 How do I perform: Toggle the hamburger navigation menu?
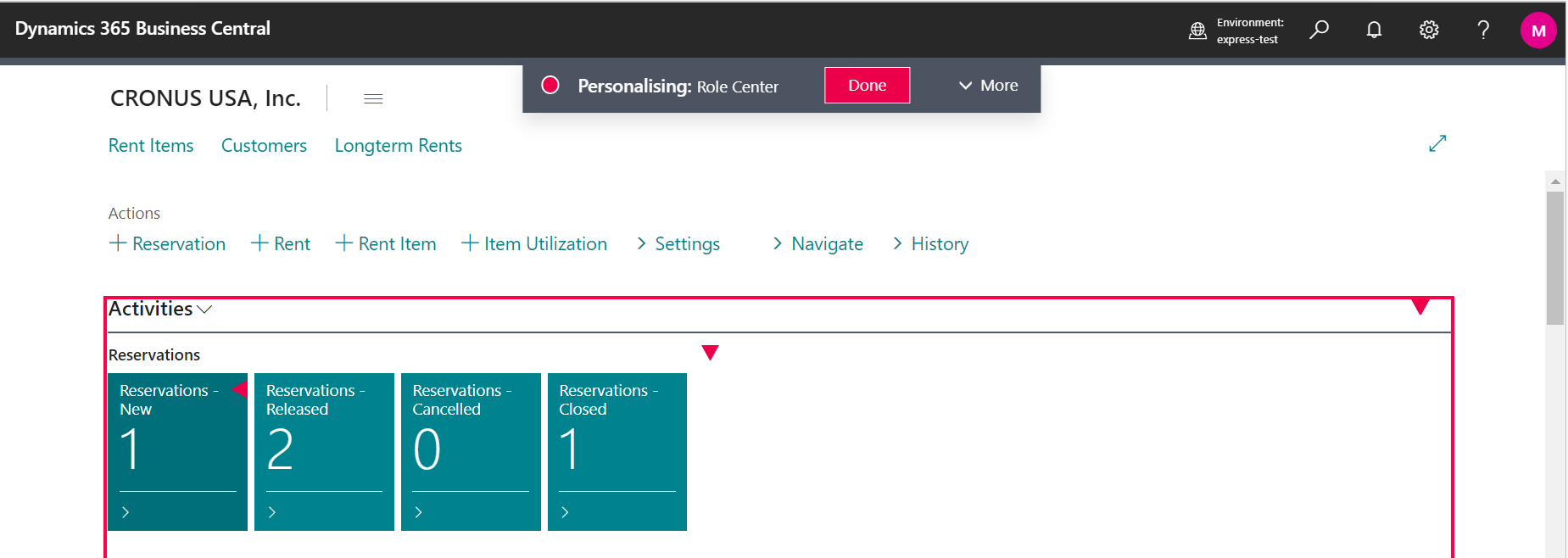[x=373, y=99]
